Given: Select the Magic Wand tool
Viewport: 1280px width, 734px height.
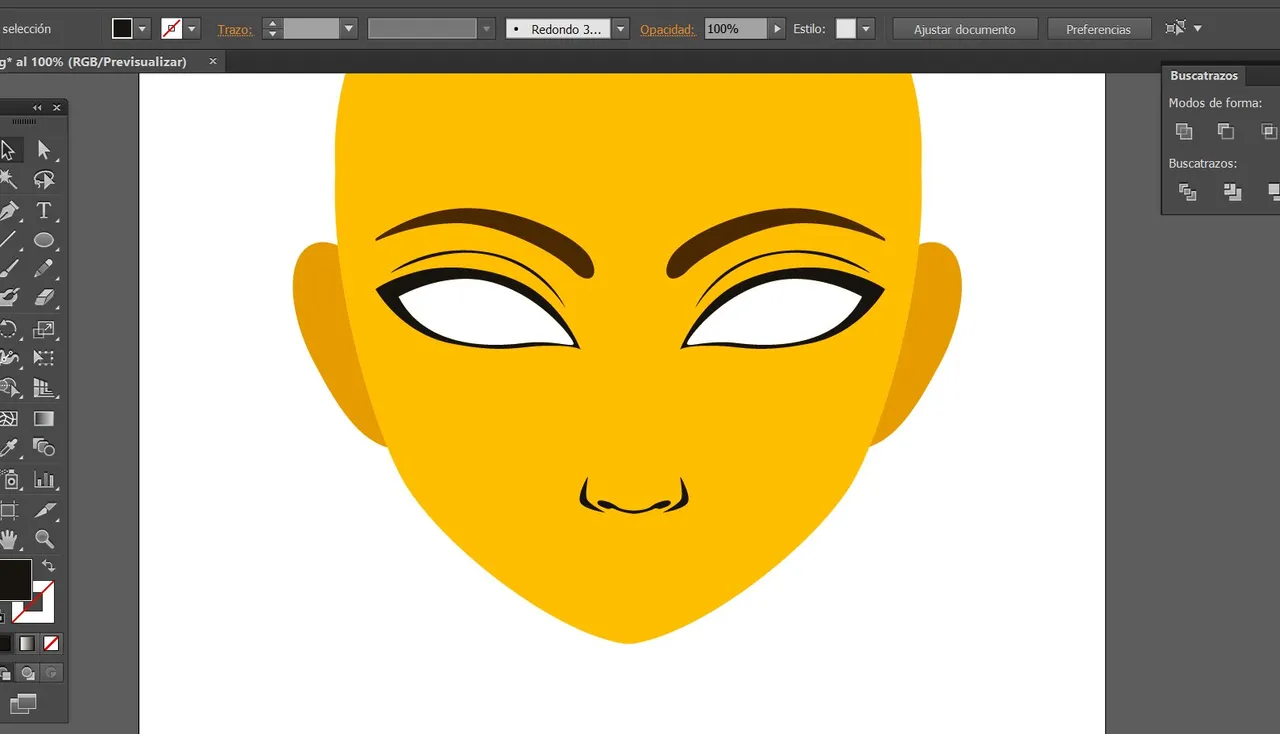Looking at the screenshot, I should tap(8, 180).
